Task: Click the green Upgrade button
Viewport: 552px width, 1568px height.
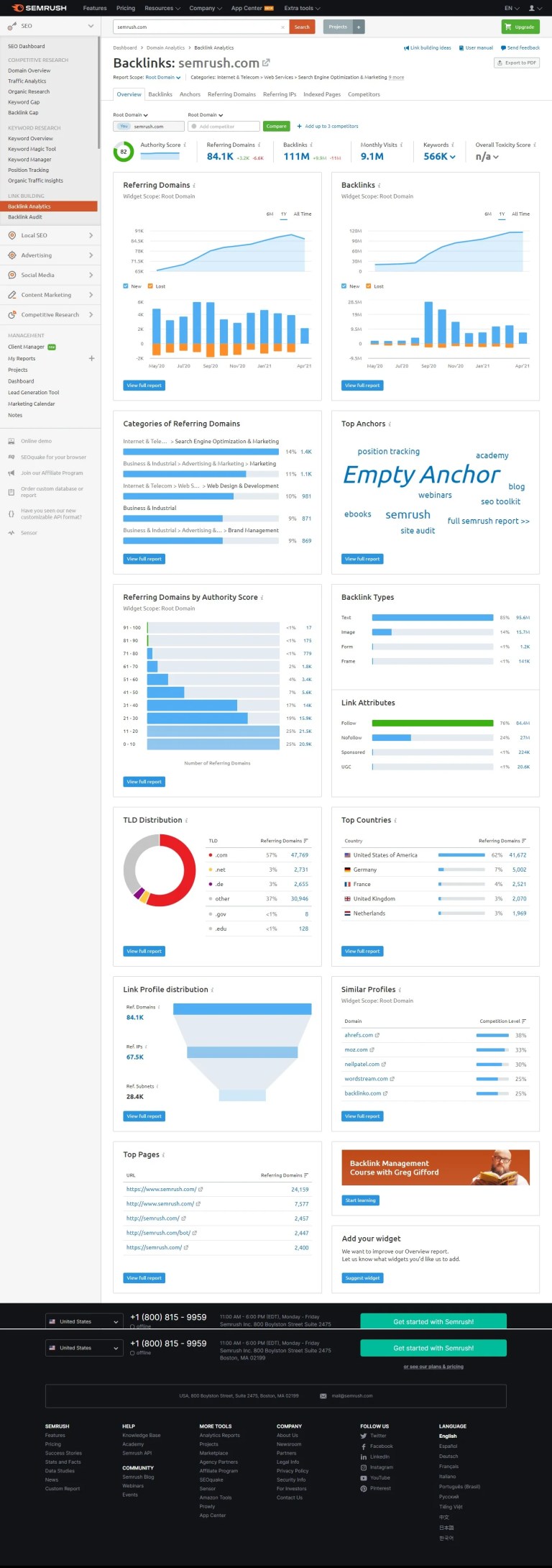Action: click(x=520, y=27)
